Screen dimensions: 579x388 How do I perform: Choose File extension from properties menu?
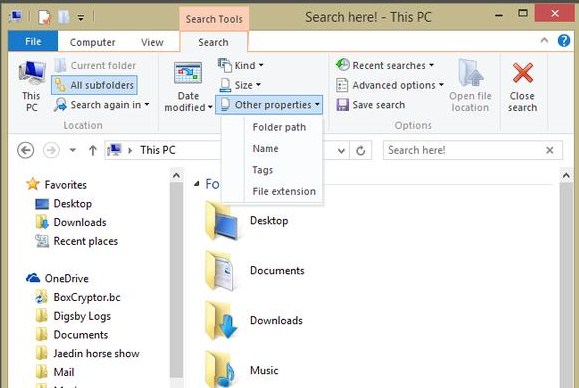(x=284, y=191)
